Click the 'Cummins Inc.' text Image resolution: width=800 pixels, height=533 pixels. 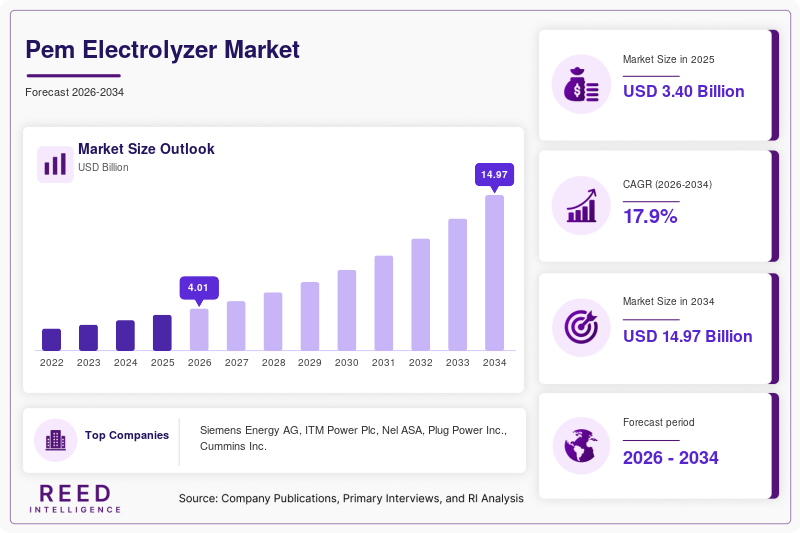click(233, 446)
